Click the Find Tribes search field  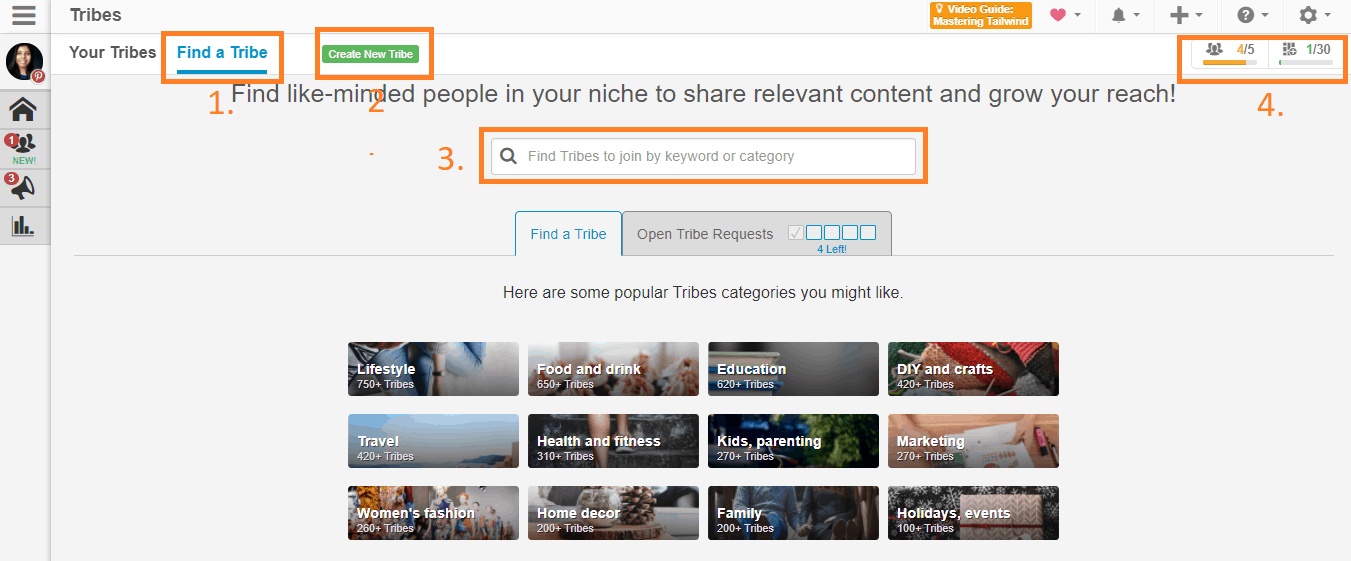click(703, 156)
